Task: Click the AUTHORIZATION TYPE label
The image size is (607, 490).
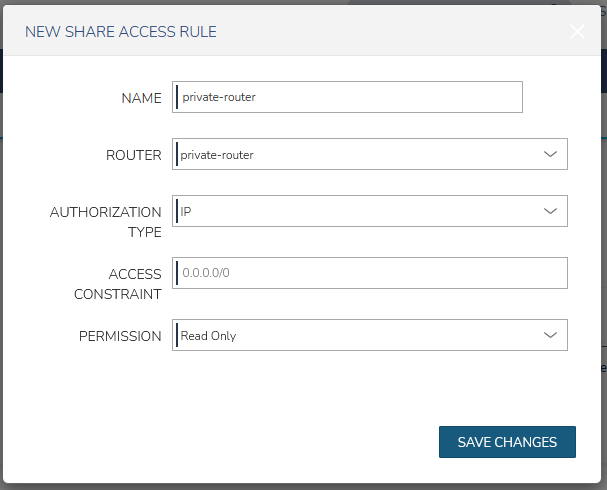Action: (106, 222)
